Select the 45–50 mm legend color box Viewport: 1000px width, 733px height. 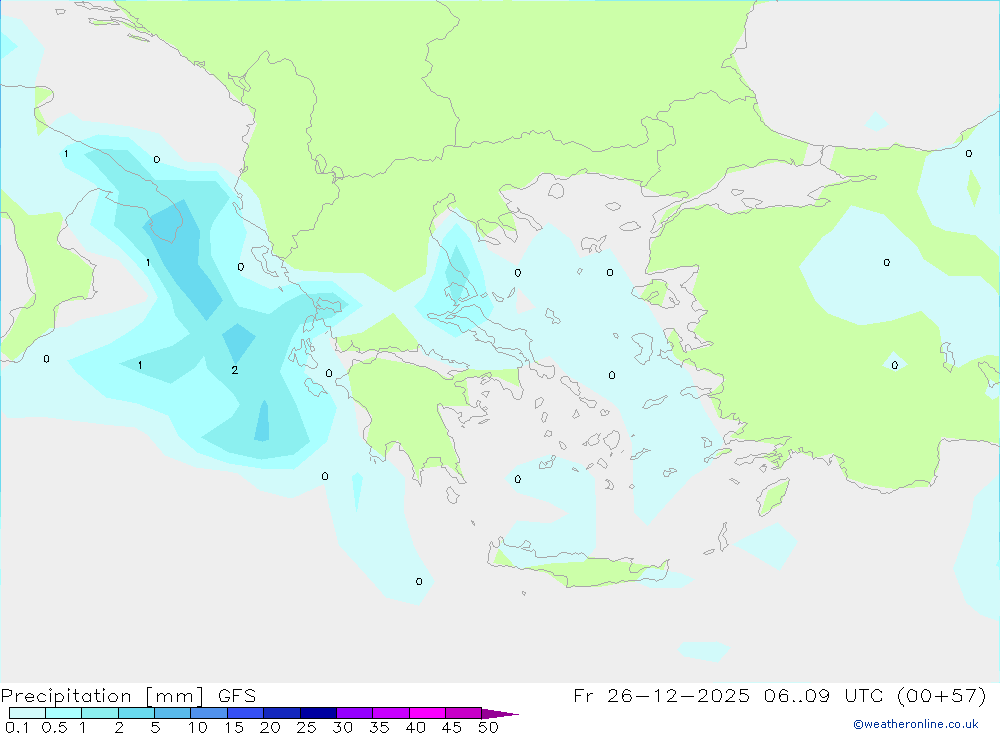click(x=464, y=713)
